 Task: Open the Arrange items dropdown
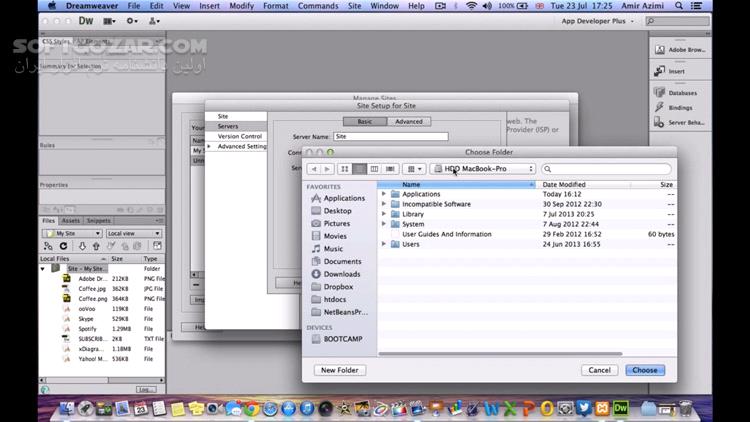[x=414, y=169]
